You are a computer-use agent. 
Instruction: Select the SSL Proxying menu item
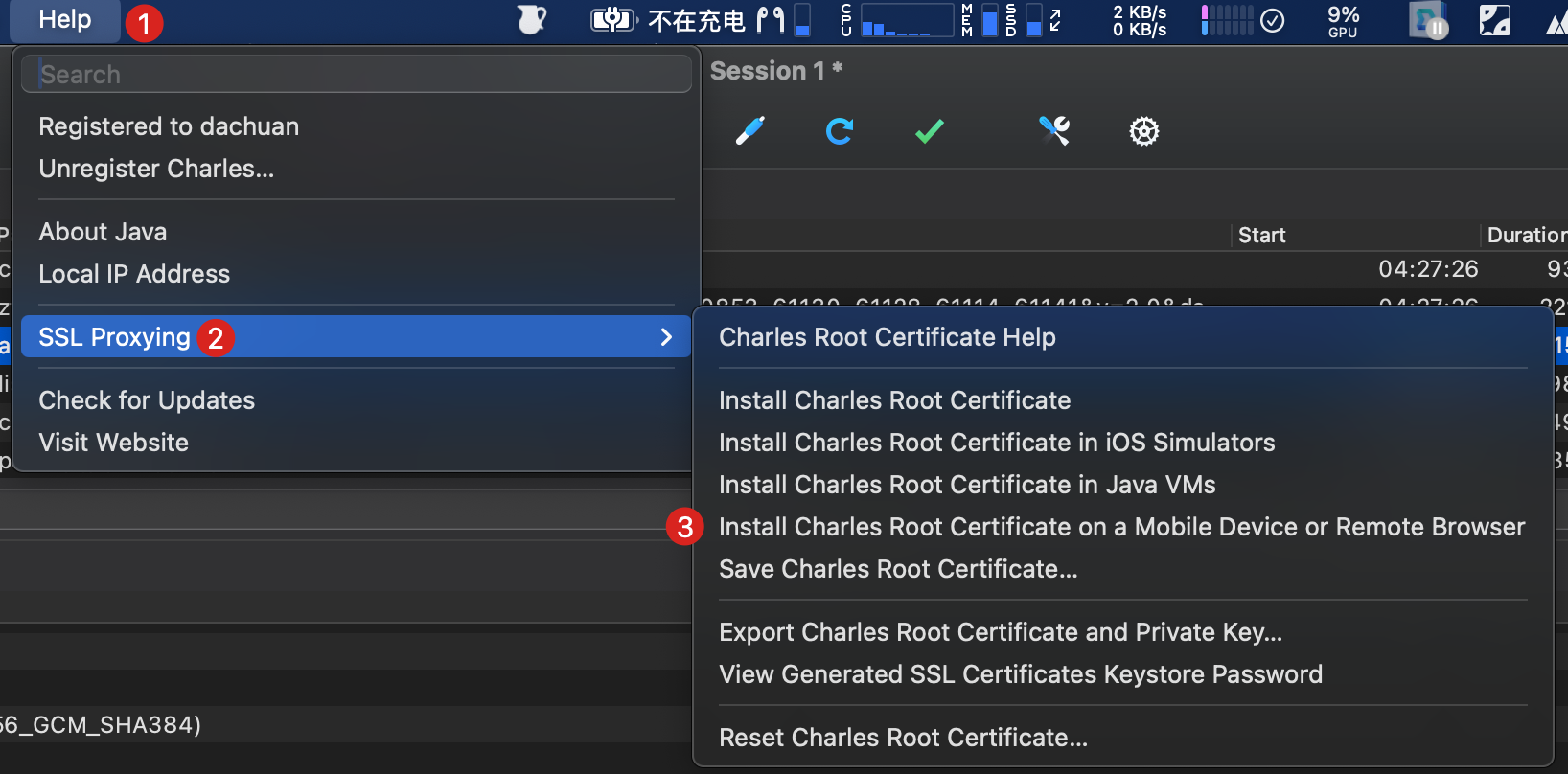[356, 337]
